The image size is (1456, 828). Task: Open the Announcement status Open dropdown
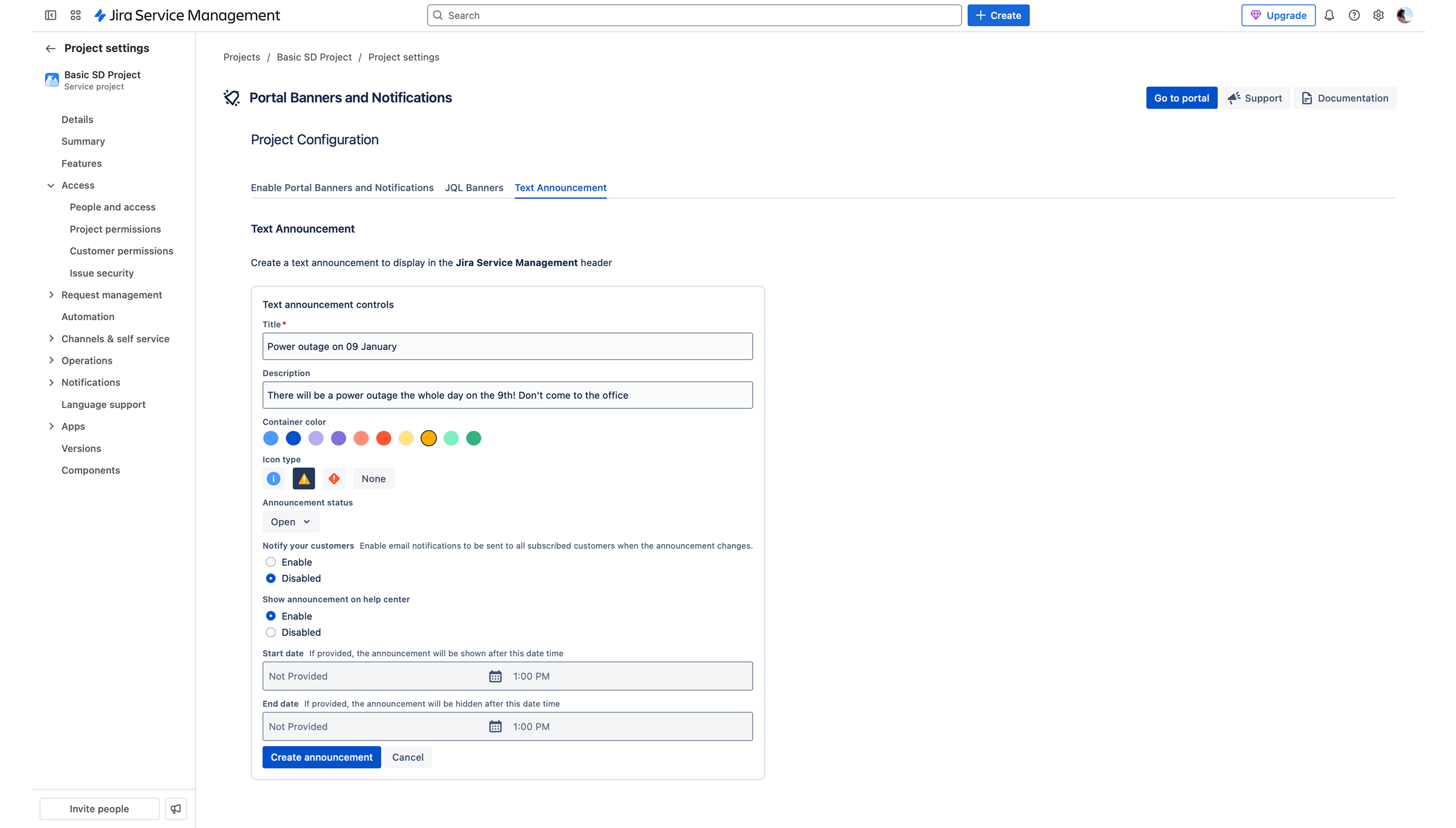point(291,522)
